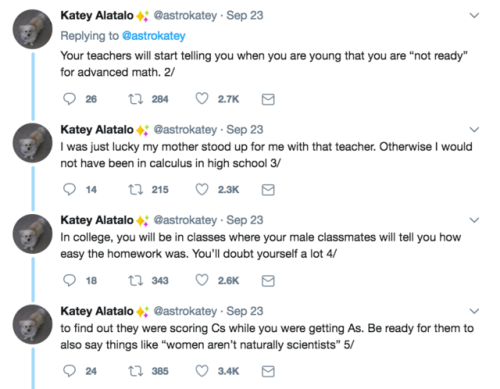Open the @astrokatey link after 'Replying to'

[154, 36]
